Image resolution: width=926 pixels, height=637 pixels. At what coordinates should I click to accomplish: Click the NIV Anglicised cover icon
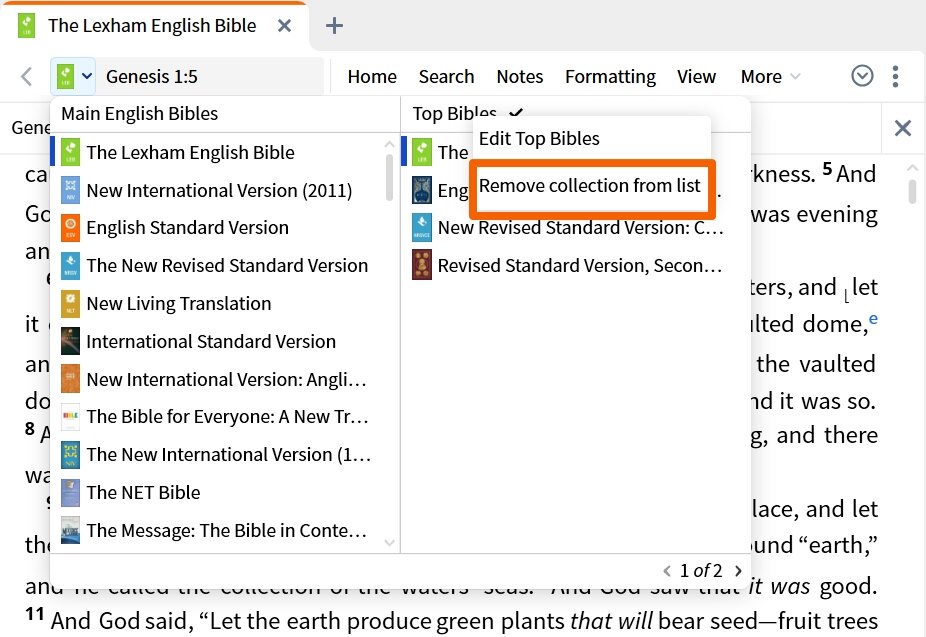click(70, 379)
